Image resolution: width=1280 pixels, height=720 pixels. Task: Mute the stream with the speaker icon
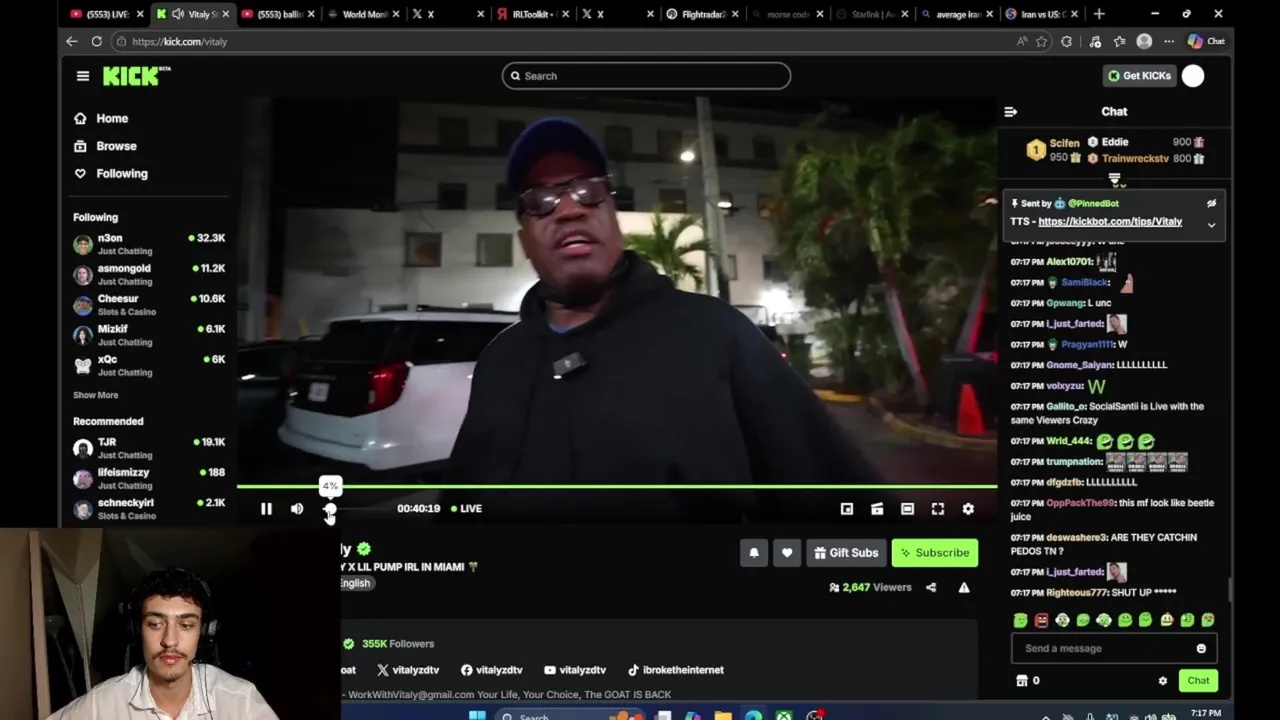(297, 509)
